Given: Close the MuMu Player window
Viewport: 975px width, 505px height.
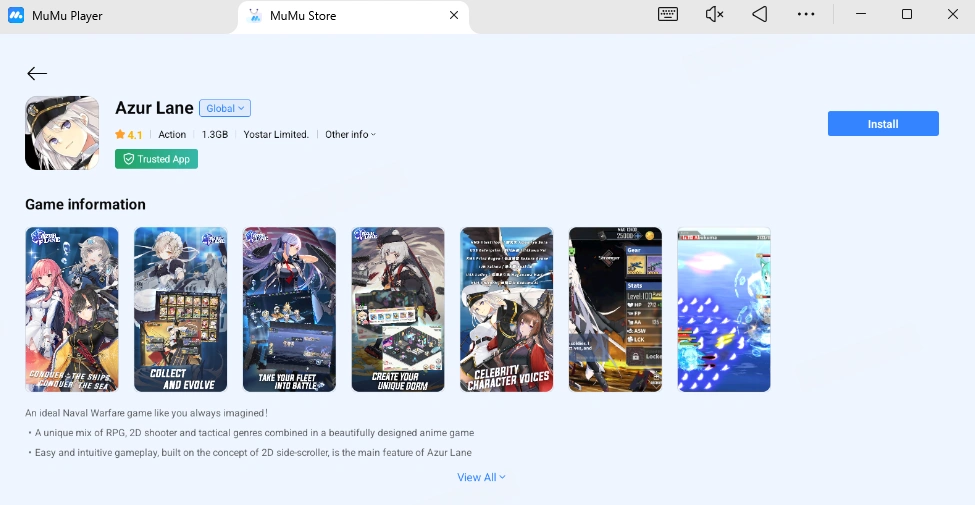Looking at the screenshot, I should pos(953,14).
